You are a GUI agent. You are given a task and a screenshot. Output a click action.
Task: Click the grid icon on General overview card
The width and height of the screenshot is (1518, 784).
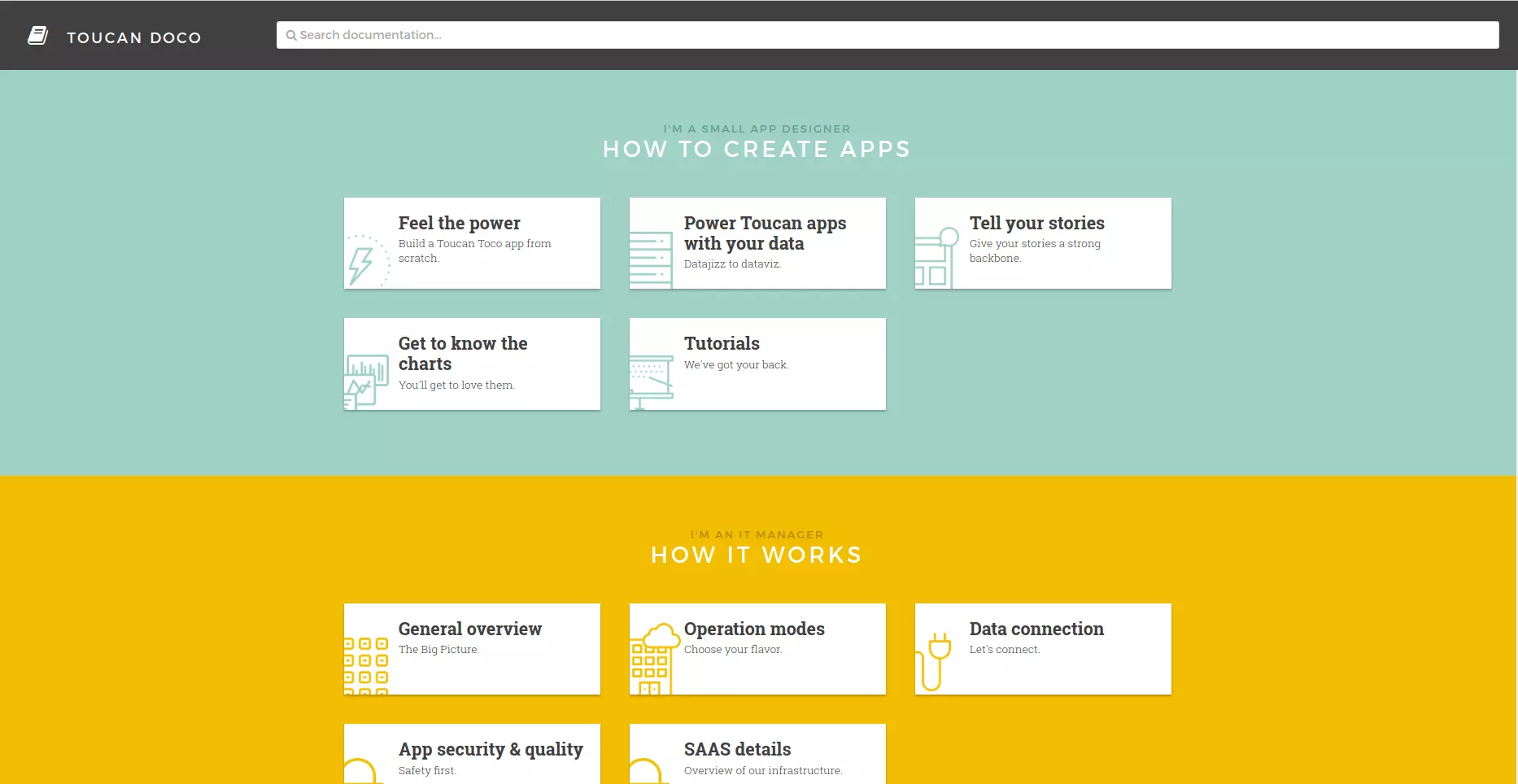pyautogui.click(x=365, y=665)
